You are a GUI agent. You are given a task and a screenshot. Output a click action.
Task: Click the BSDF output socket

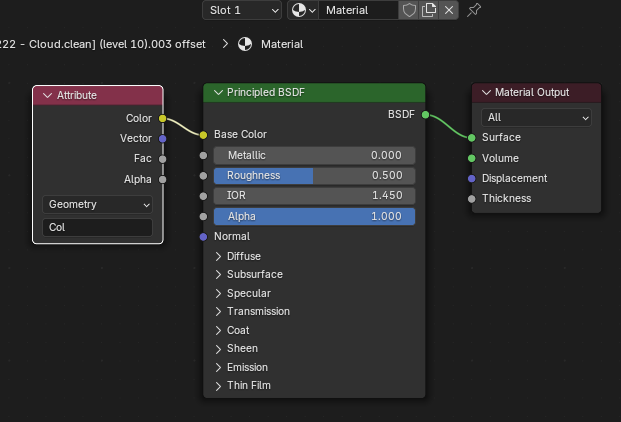(425, 115)
